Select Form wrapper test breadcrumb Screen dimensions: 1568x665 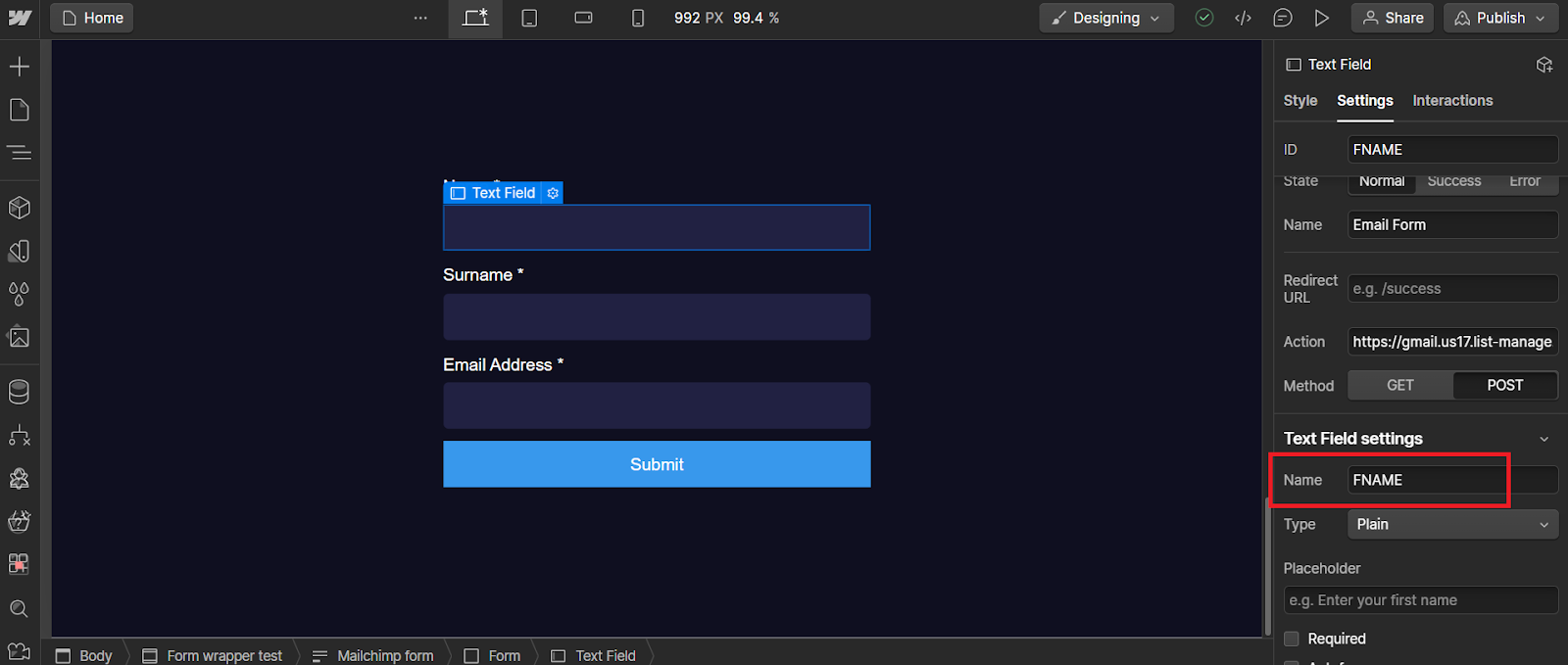coord(213,655)
